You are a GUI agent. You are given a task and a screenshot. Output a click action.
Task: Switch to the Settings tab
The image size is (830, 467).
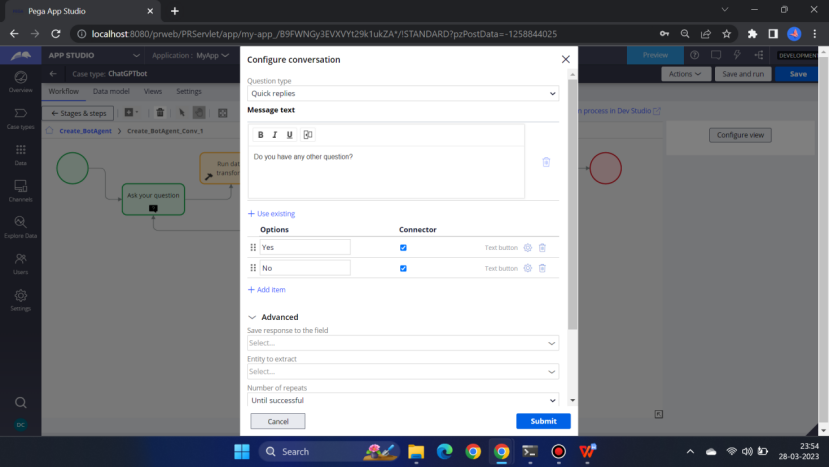[189, 91]
